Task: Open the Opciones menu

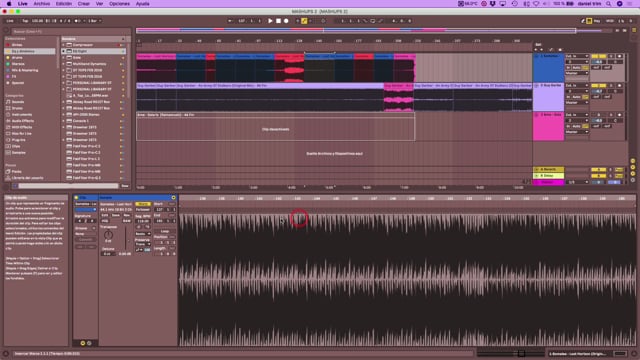Action: (119, 4)
